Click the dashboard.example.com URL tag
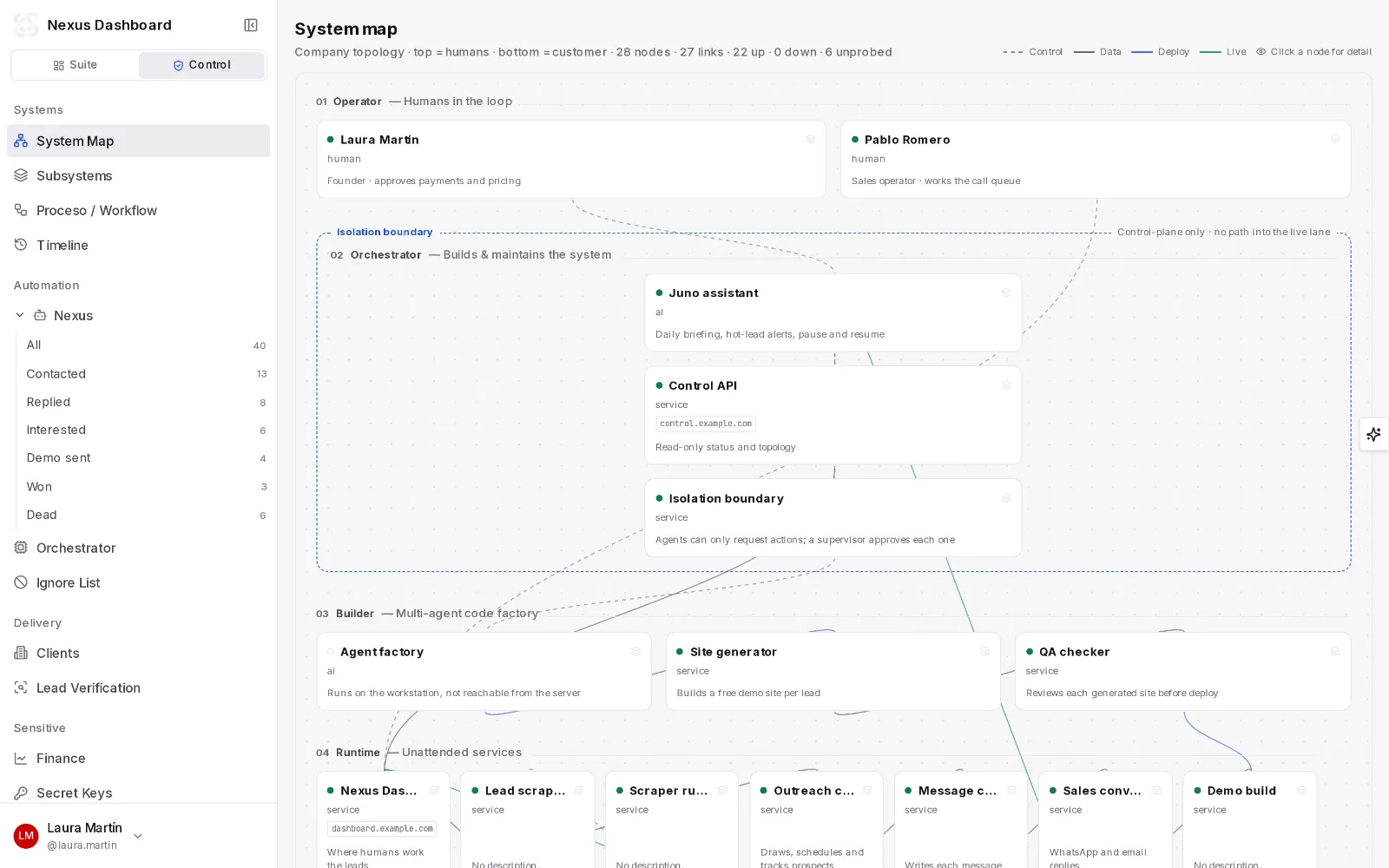 coord(382,829)
